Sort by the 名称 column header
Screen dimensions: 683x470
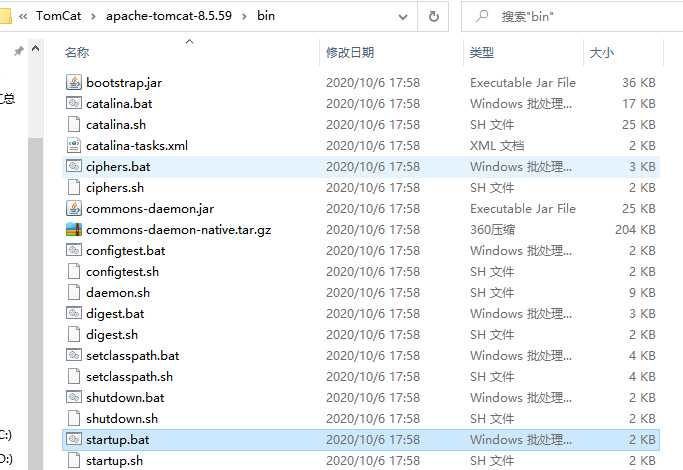pos(77,53)
